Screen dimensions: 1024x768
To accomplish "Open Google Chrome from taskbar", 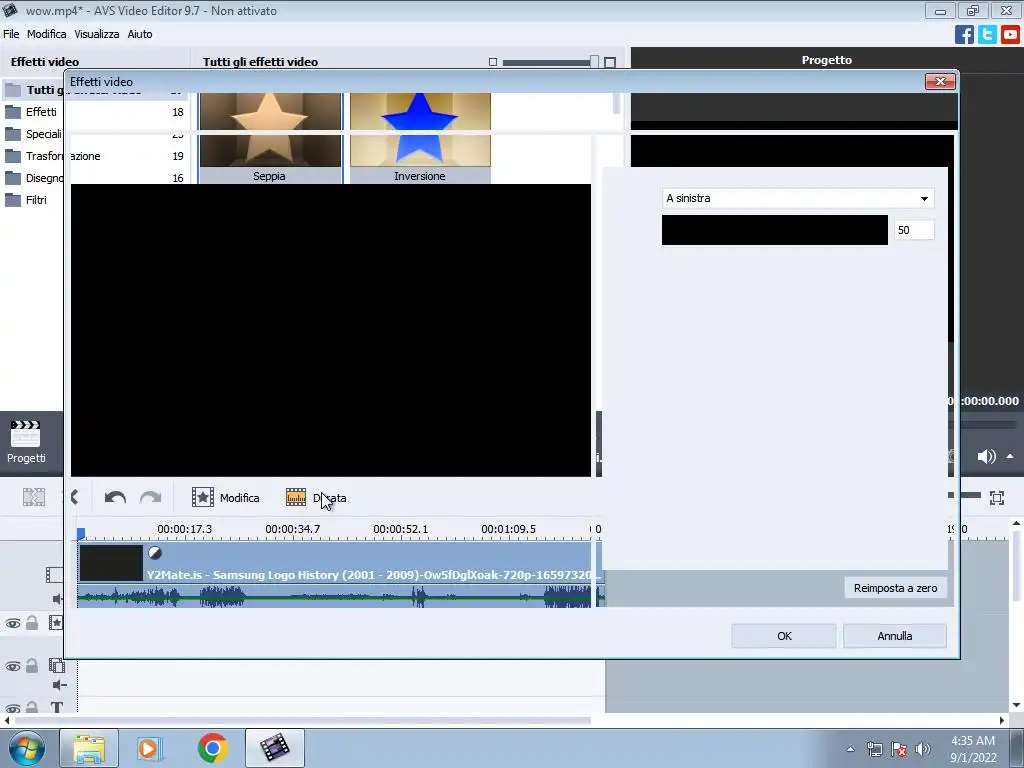I will pos(212,748).
